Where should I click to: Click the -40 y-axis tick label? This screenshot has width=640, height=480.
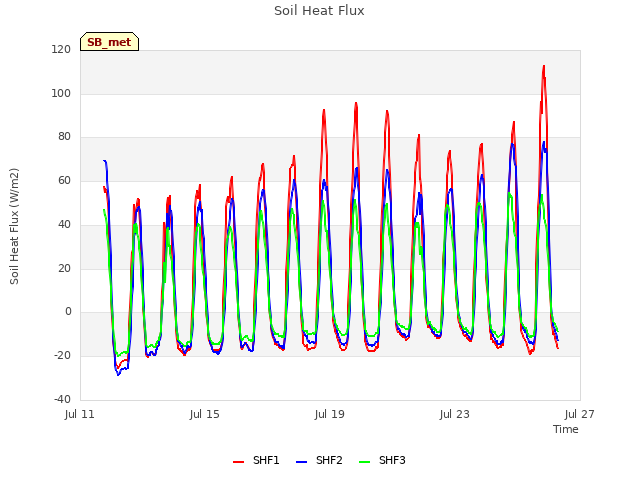(62, 399)
